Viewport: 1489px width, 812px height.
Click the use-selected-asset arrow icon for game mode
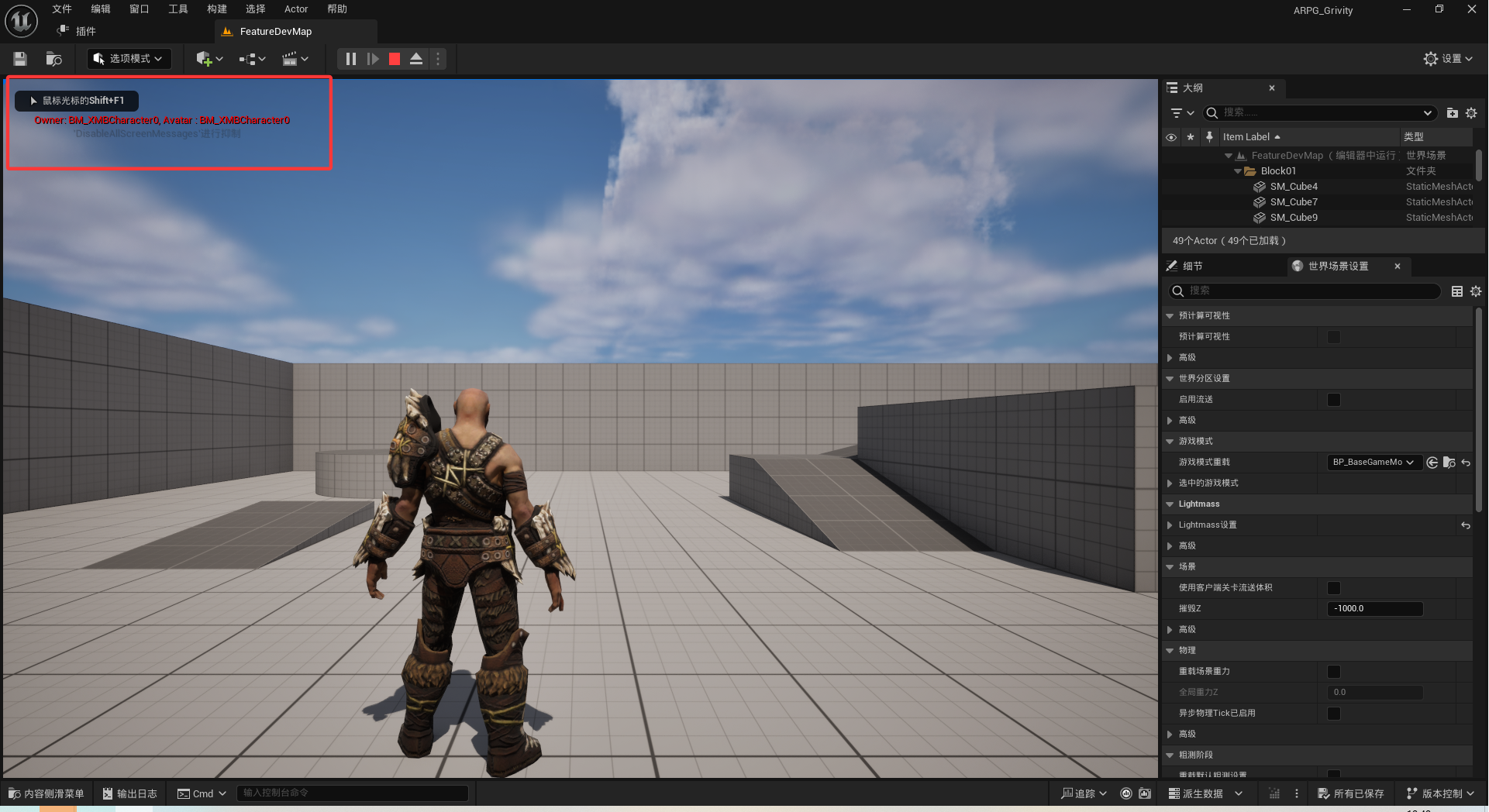coord(1432,463)
